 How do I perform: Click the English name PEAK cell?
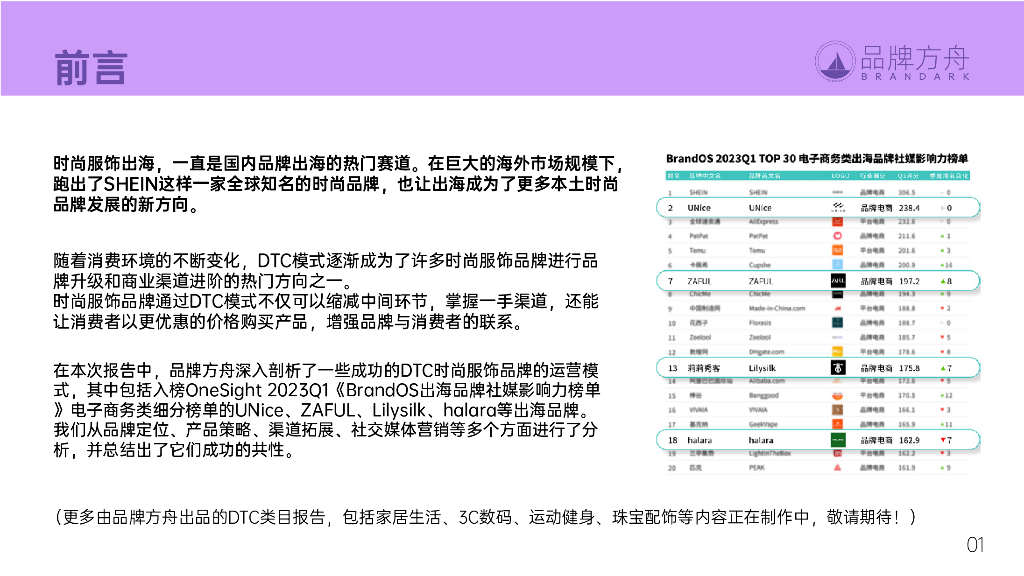(x=756, y=468)
